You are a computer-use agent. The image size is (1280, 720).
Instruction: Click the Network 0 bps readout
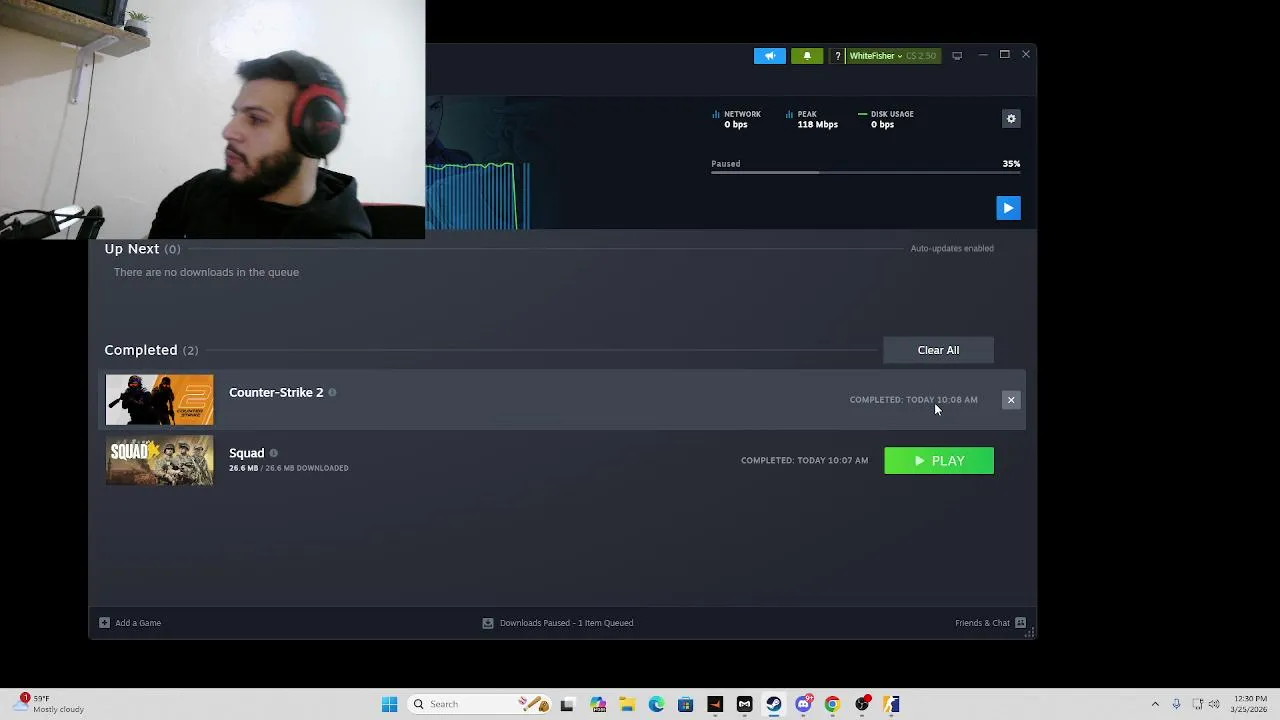tap(736, 119)
